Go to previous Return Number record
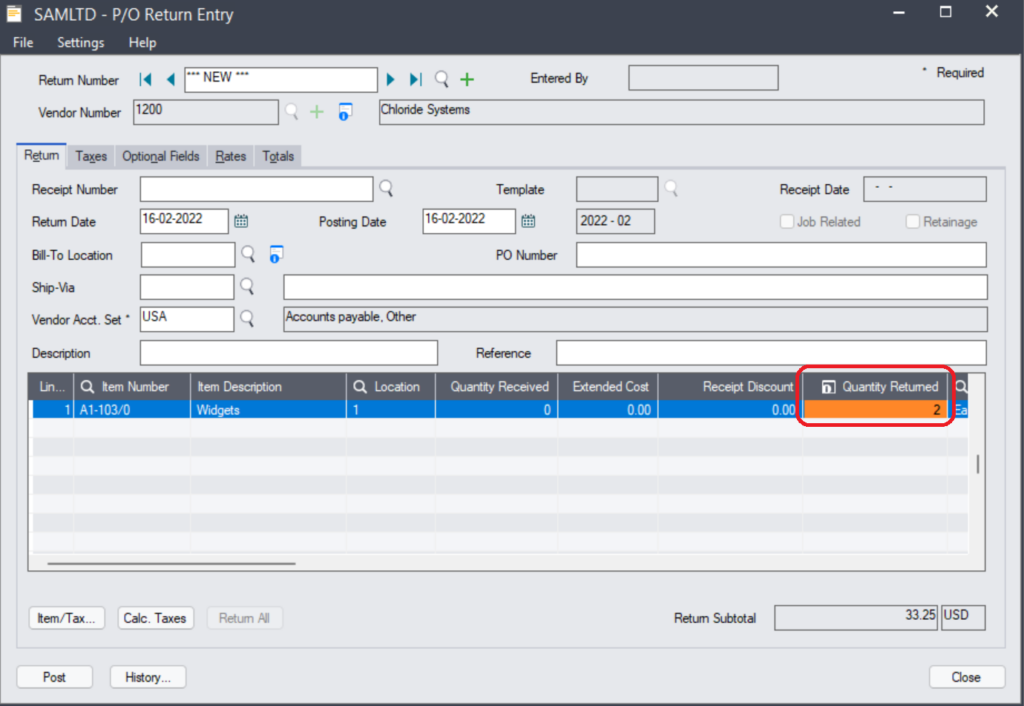This screenshot has width=1024, height=706. pyautogui.click(x=170, y=80)
